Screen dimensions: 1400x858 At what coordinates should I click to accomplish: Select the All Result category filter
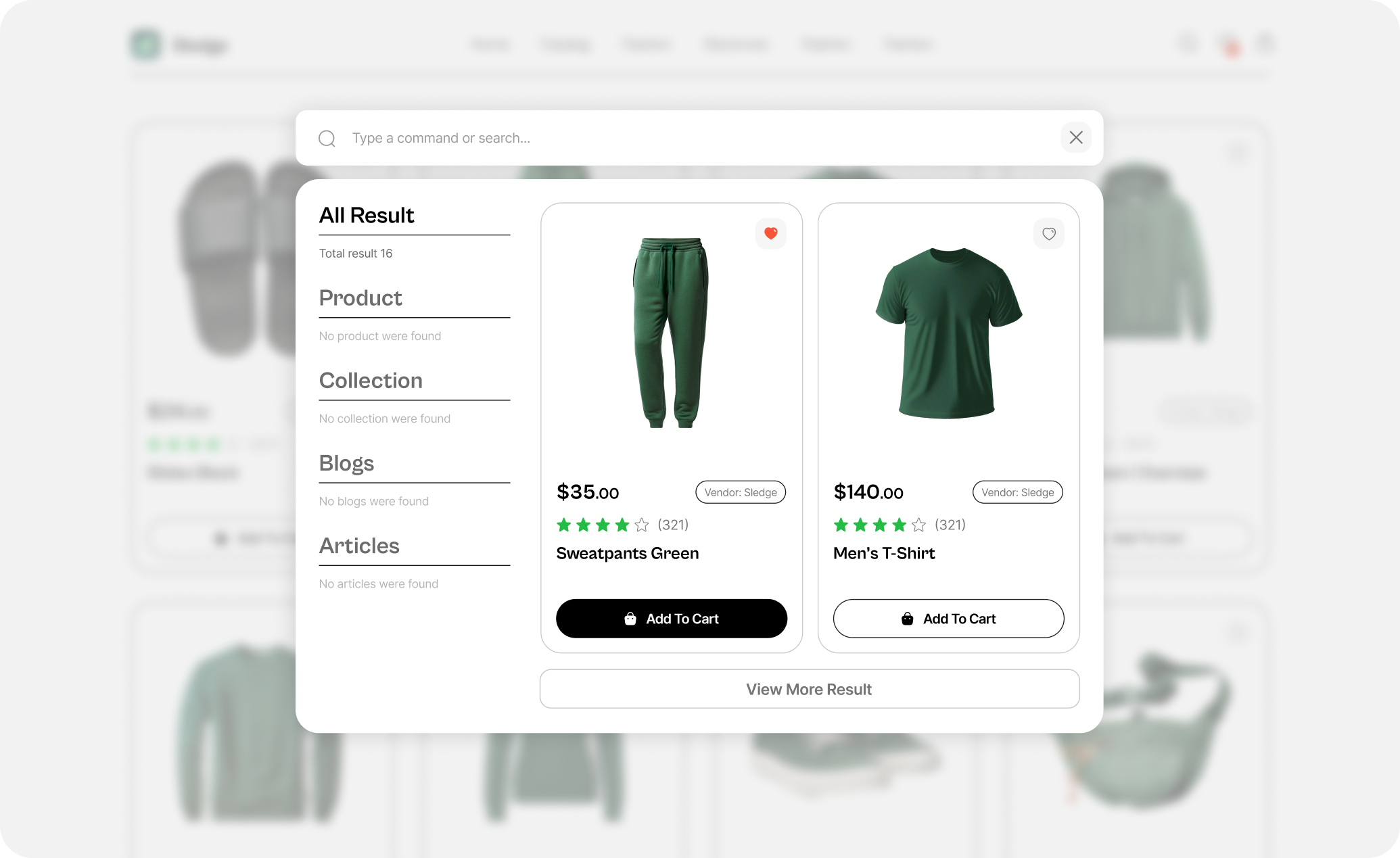tap(366, 214)
